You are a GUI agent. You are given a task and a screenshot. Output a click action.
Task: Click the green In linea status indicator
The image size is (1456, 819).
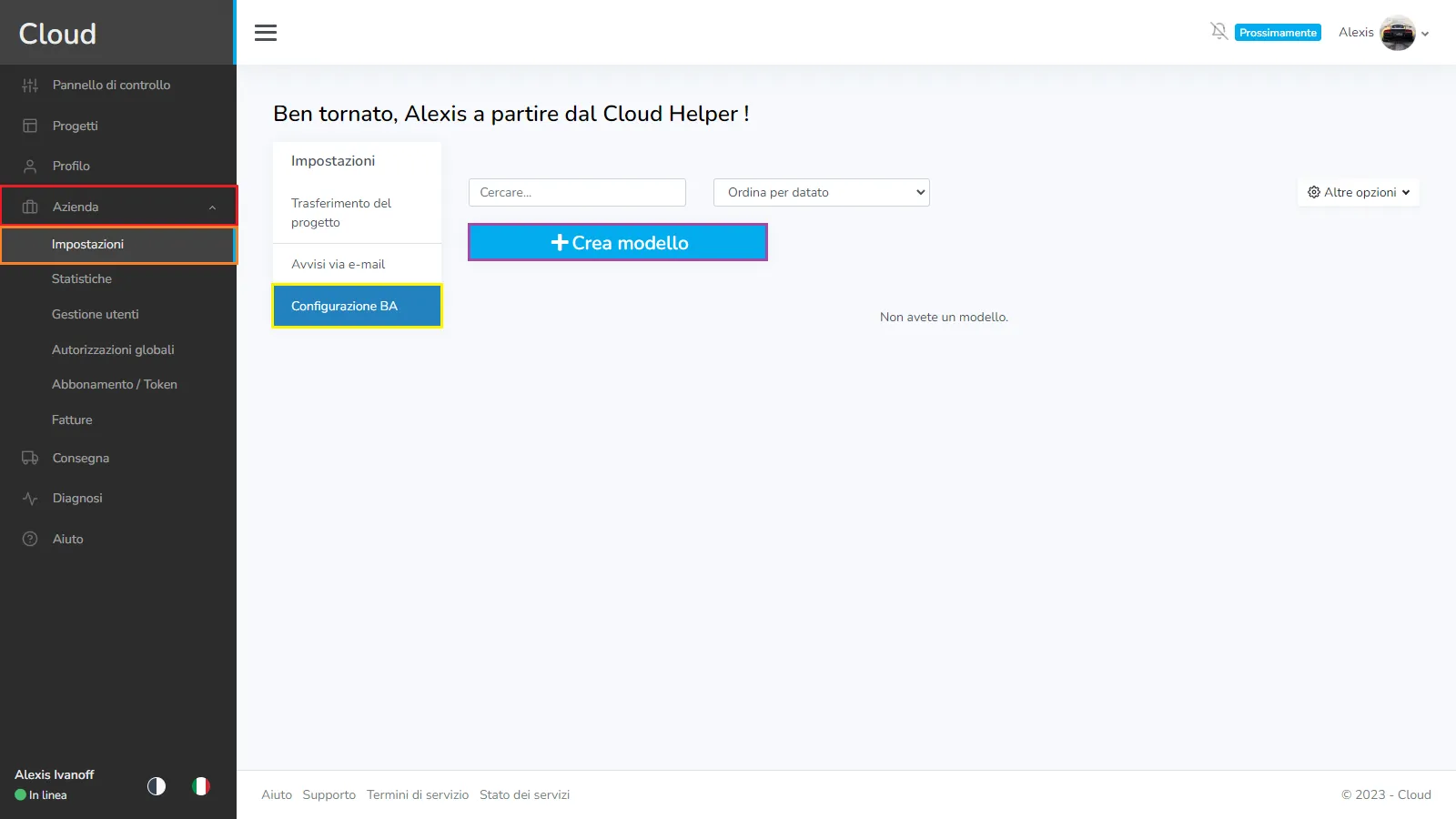(20, 795)
